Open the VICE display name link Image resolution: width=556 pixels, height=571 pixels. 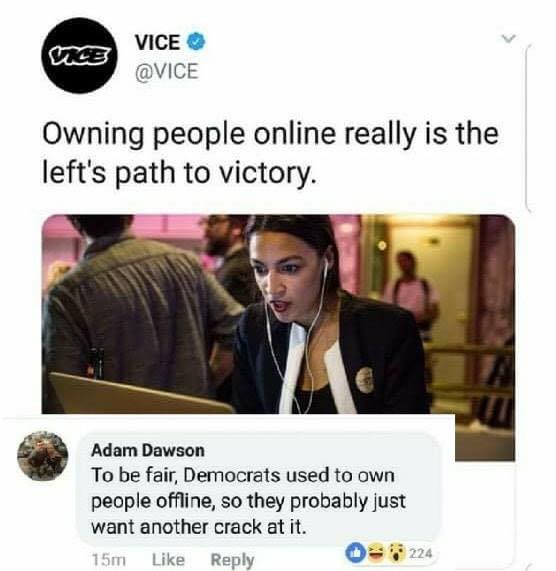[158, 42]
